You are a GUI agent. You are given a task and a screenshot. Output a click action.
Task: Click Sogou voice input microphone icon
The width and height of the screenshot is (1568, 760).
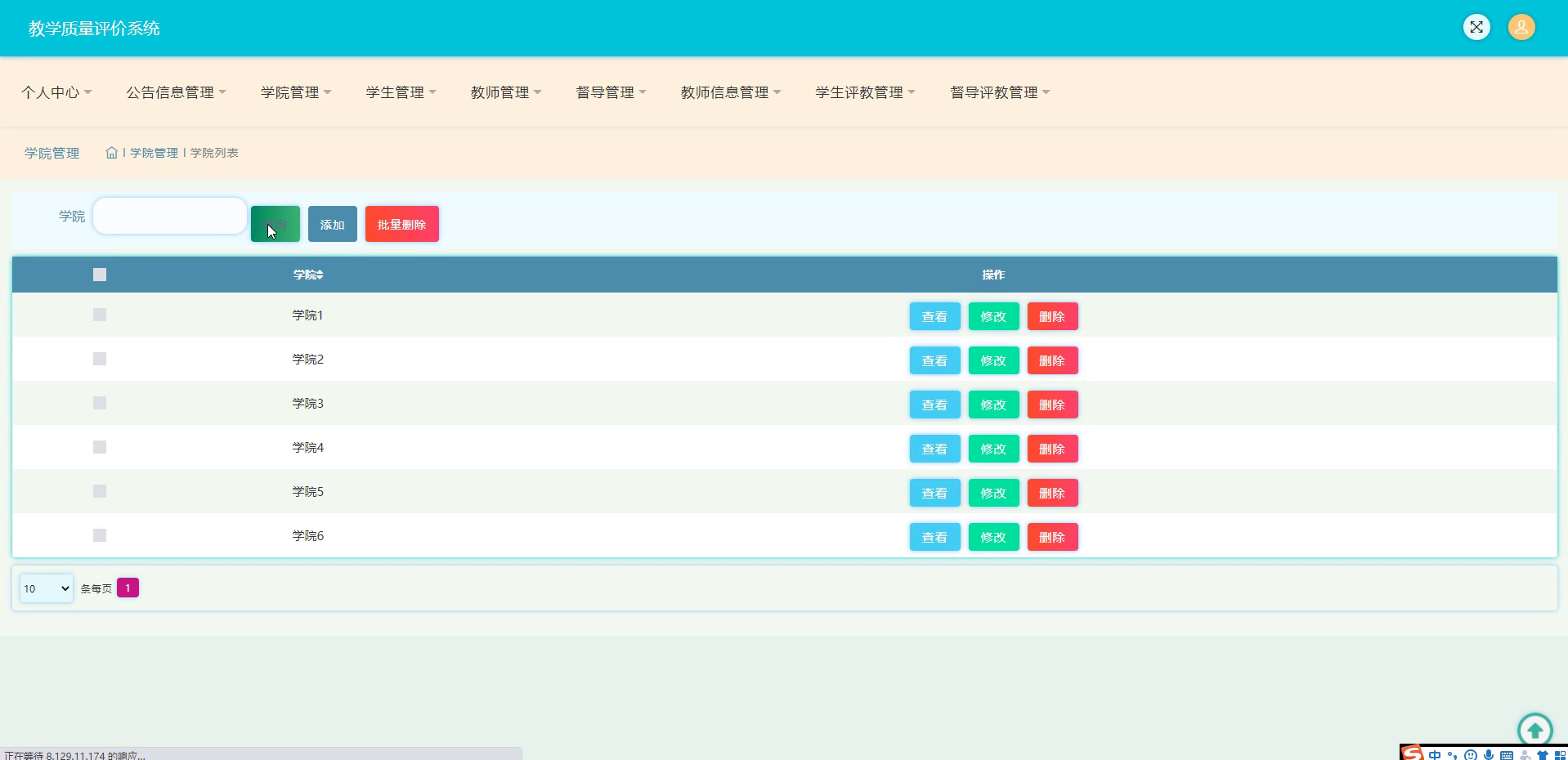(1489, 755)
